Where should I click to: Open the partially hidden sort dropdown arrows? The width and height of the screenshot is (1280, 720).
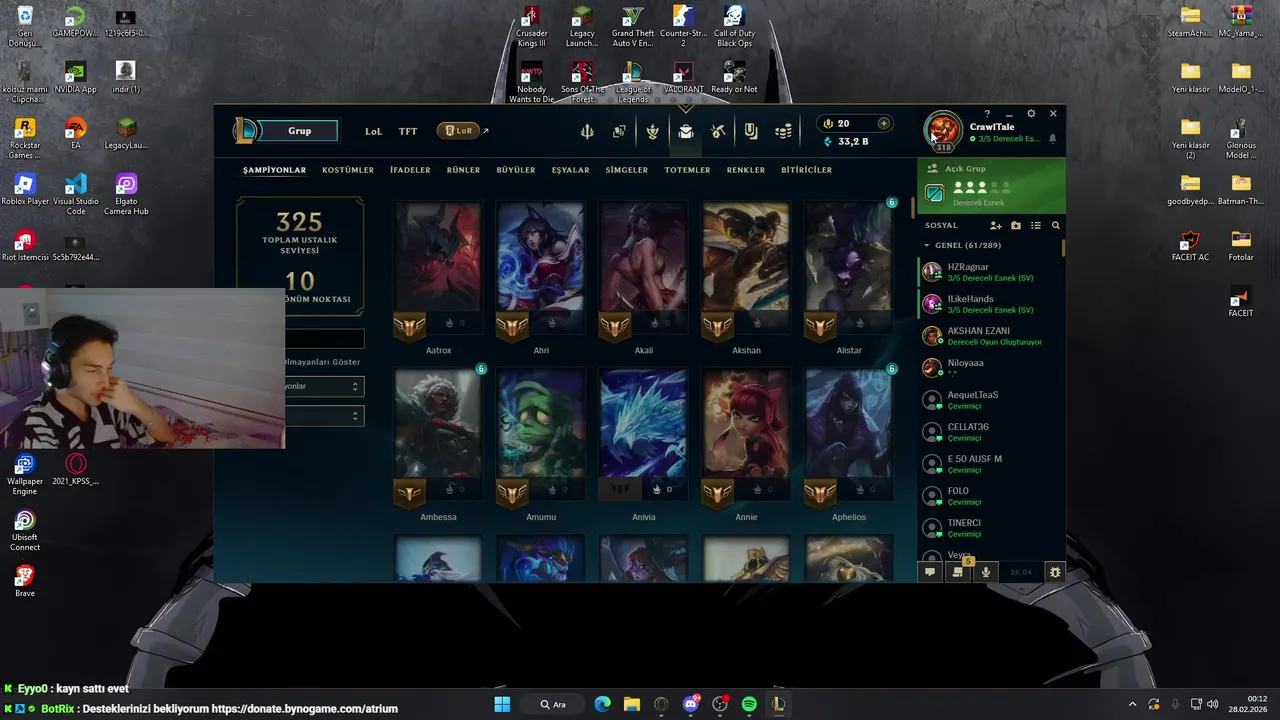pyautogui.click(x=355, y=386)
